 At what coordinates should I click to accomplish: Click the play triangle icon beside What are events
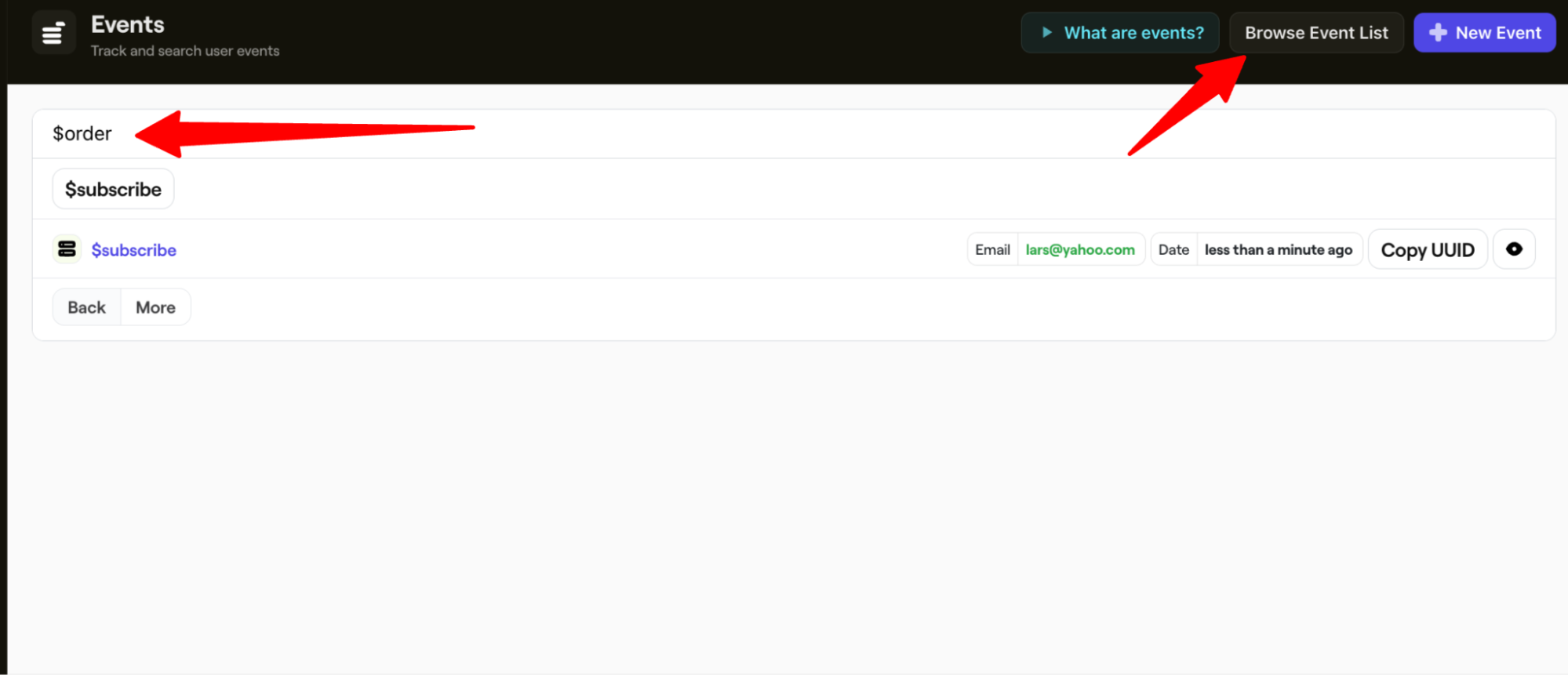coord(1046,33)
